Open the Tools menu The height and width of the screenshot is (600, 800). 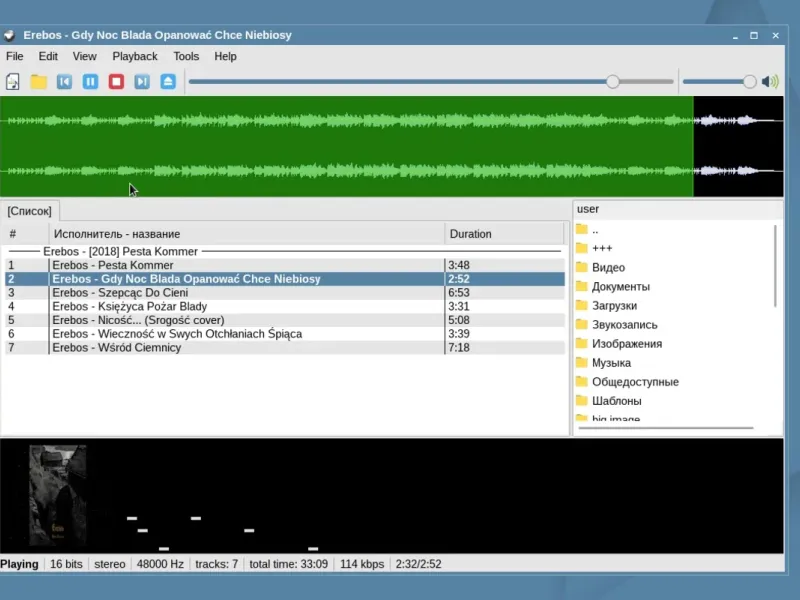tap(186, 57)
